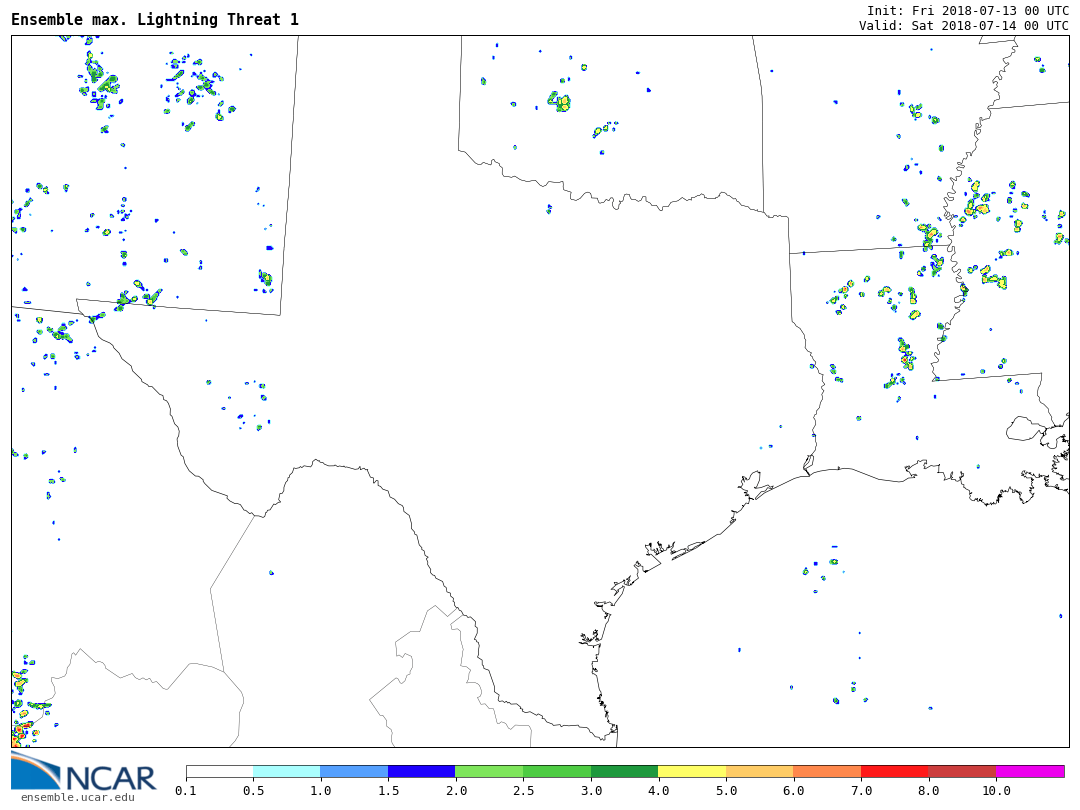Image resolution: width=1080 pixels, height=810 pixels.
Task: Click the 'Ensemble max. Lightning Threat 1' title
Action: tap(155, 20)
